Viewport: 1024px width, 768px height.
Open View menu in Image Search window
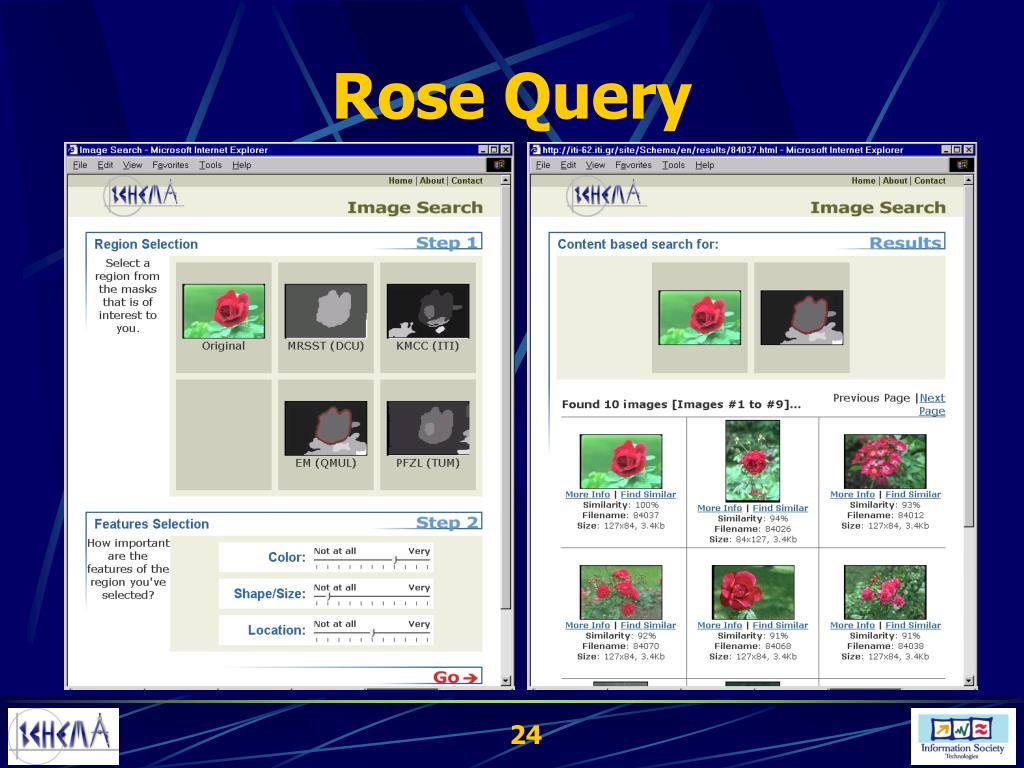132,165
